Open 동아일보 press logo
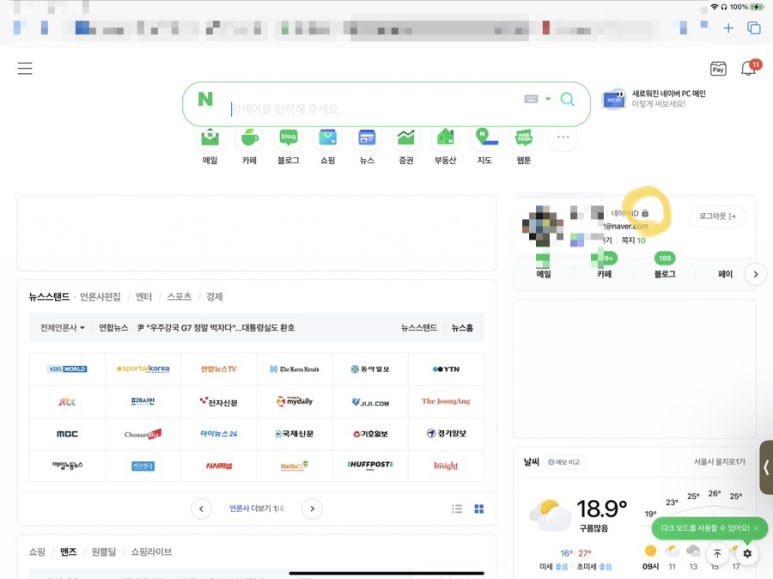The image size is (773, 579). point(370,369)
